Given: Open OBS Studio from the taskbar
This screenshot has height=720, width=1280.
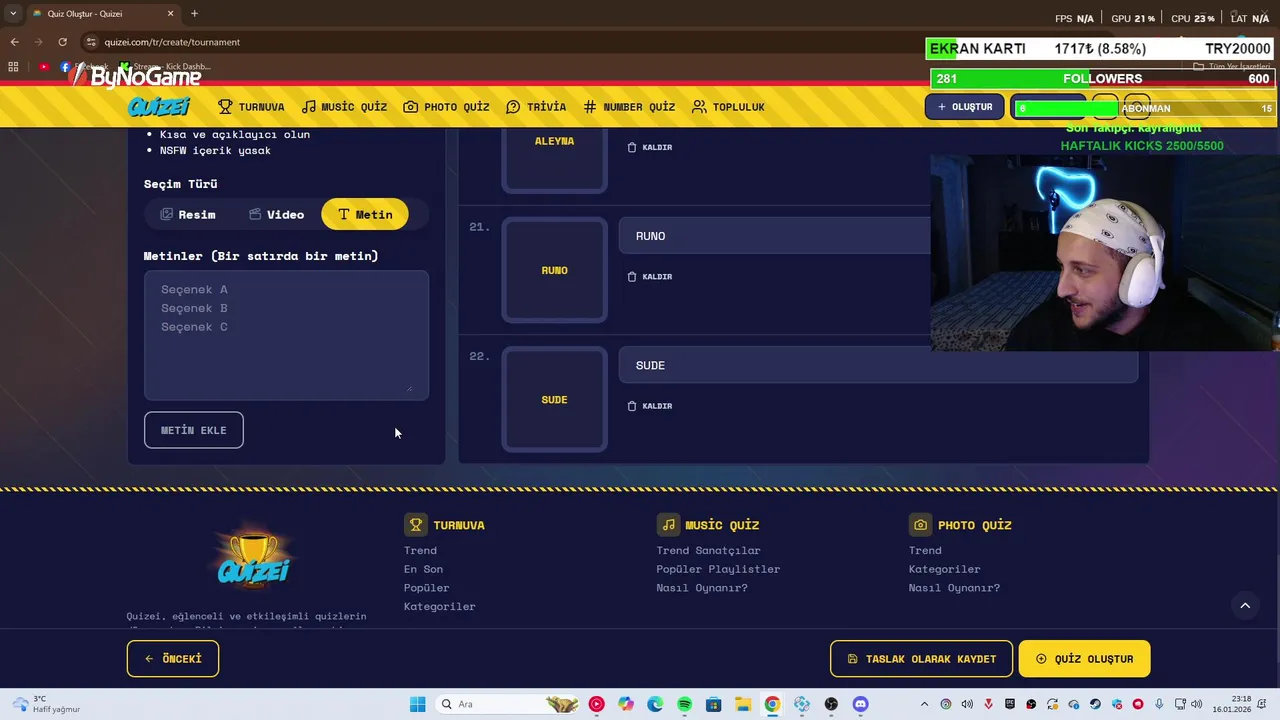Looking at the screenshot, I should 831,704.
